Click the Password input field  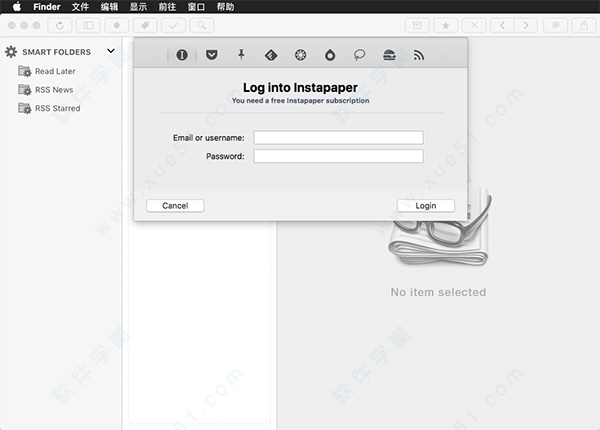click(338, 156)
